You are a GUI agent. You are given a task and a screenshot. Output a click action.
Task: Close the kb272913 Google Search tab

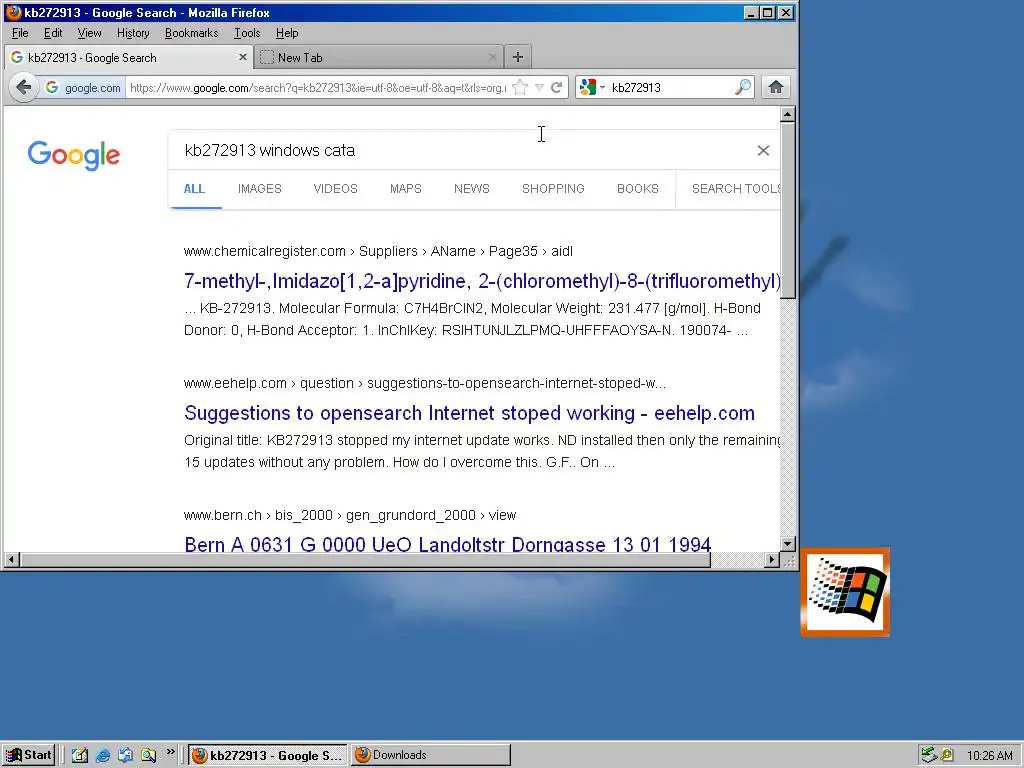242,57
